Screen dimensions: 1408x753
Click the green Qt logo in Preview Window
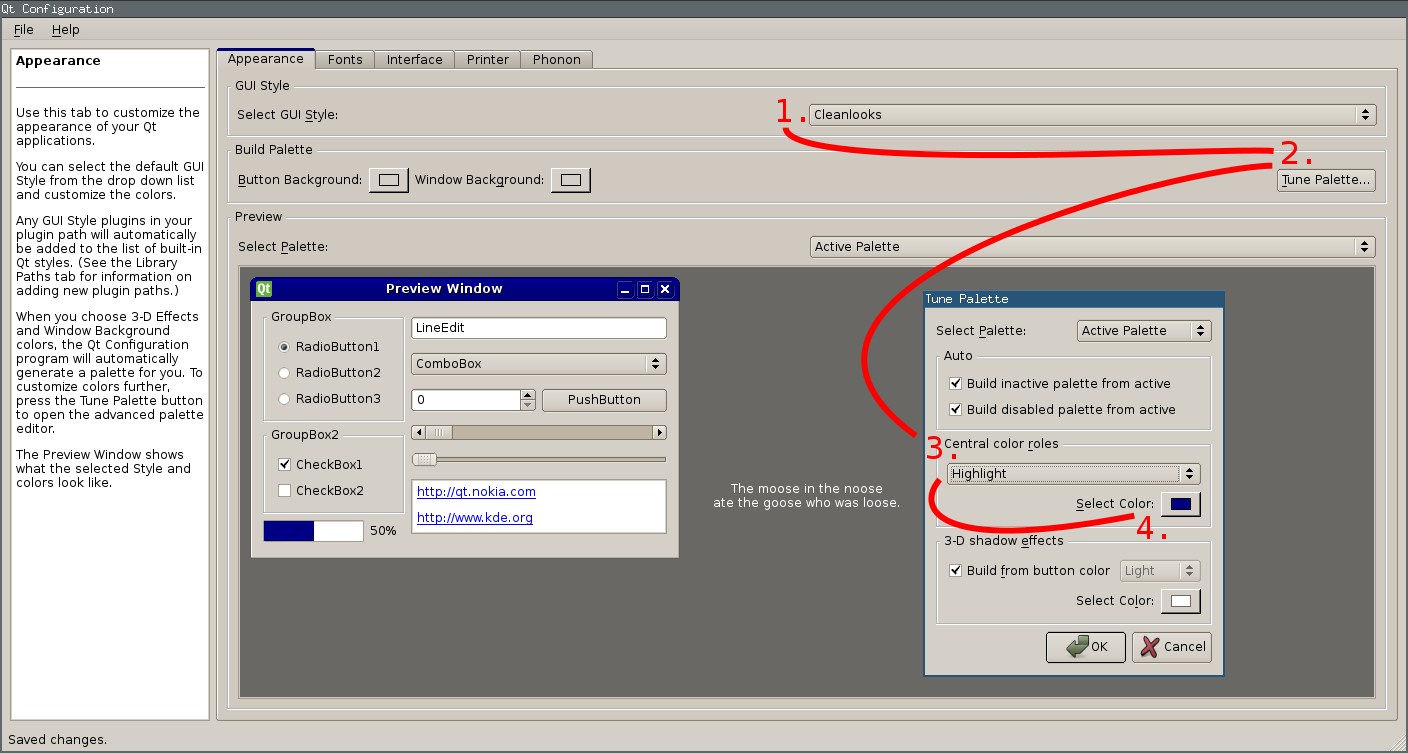point(264,289)
